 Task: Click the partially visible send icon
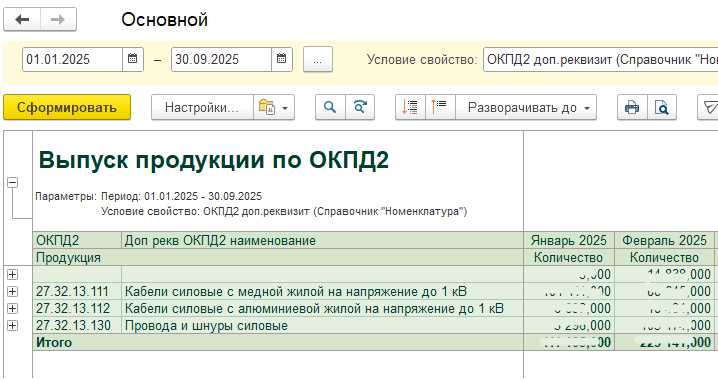(x=708, y=108)
